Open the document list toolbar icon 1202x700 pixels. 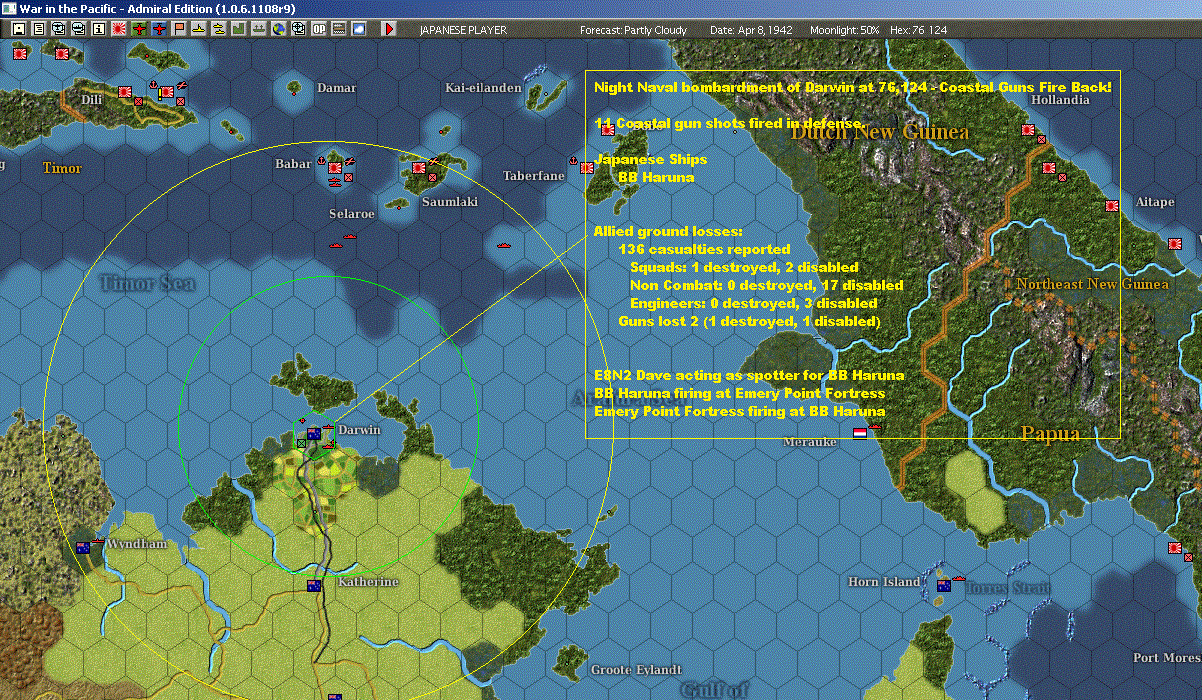coord(39,29)
